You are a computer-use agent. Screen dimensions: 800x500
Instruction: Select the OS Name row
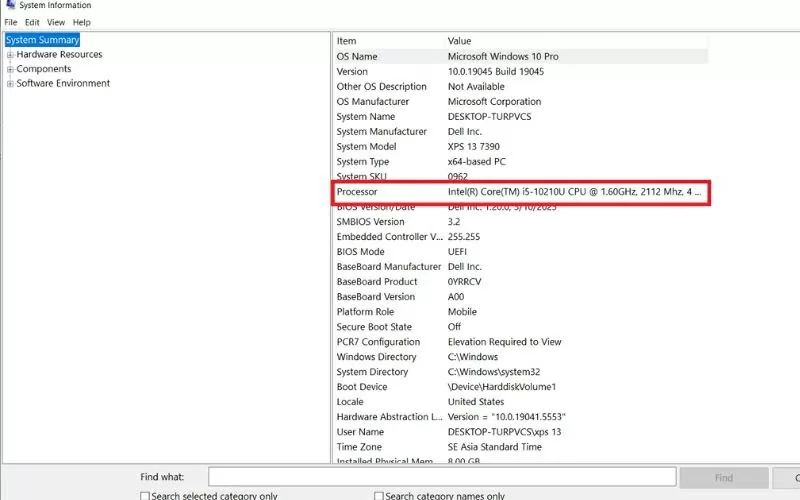[520, 57]
